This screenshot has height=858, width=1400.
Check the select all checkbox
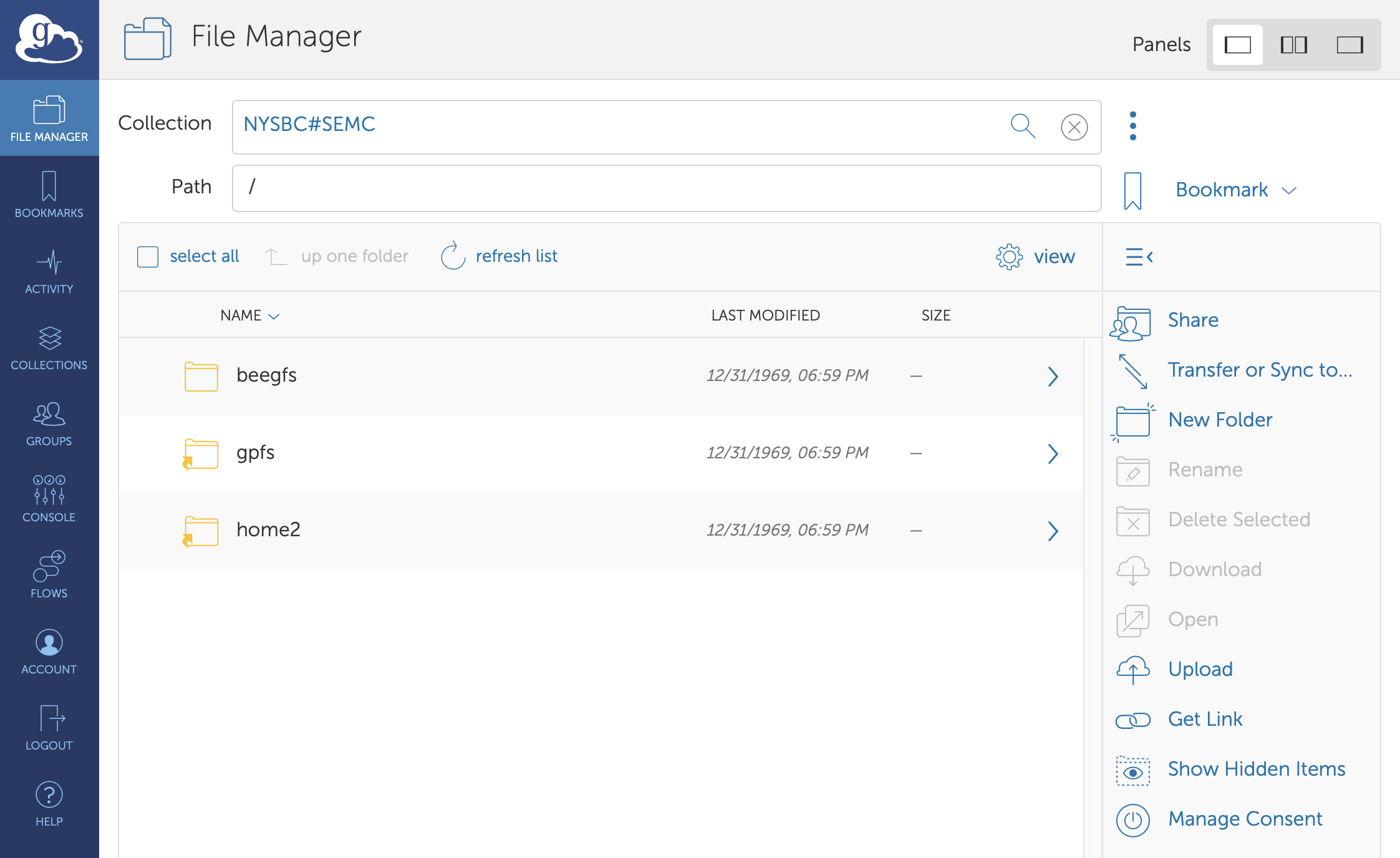148,256
